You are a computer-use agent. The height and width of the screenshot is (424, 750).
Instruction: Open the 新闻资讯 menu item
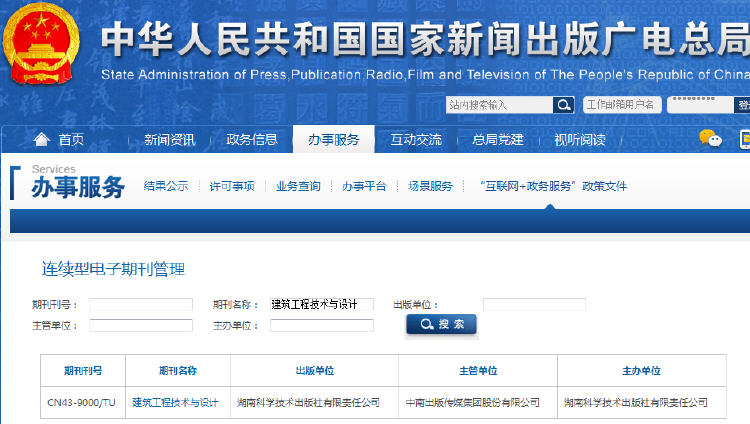click(170, 140)
